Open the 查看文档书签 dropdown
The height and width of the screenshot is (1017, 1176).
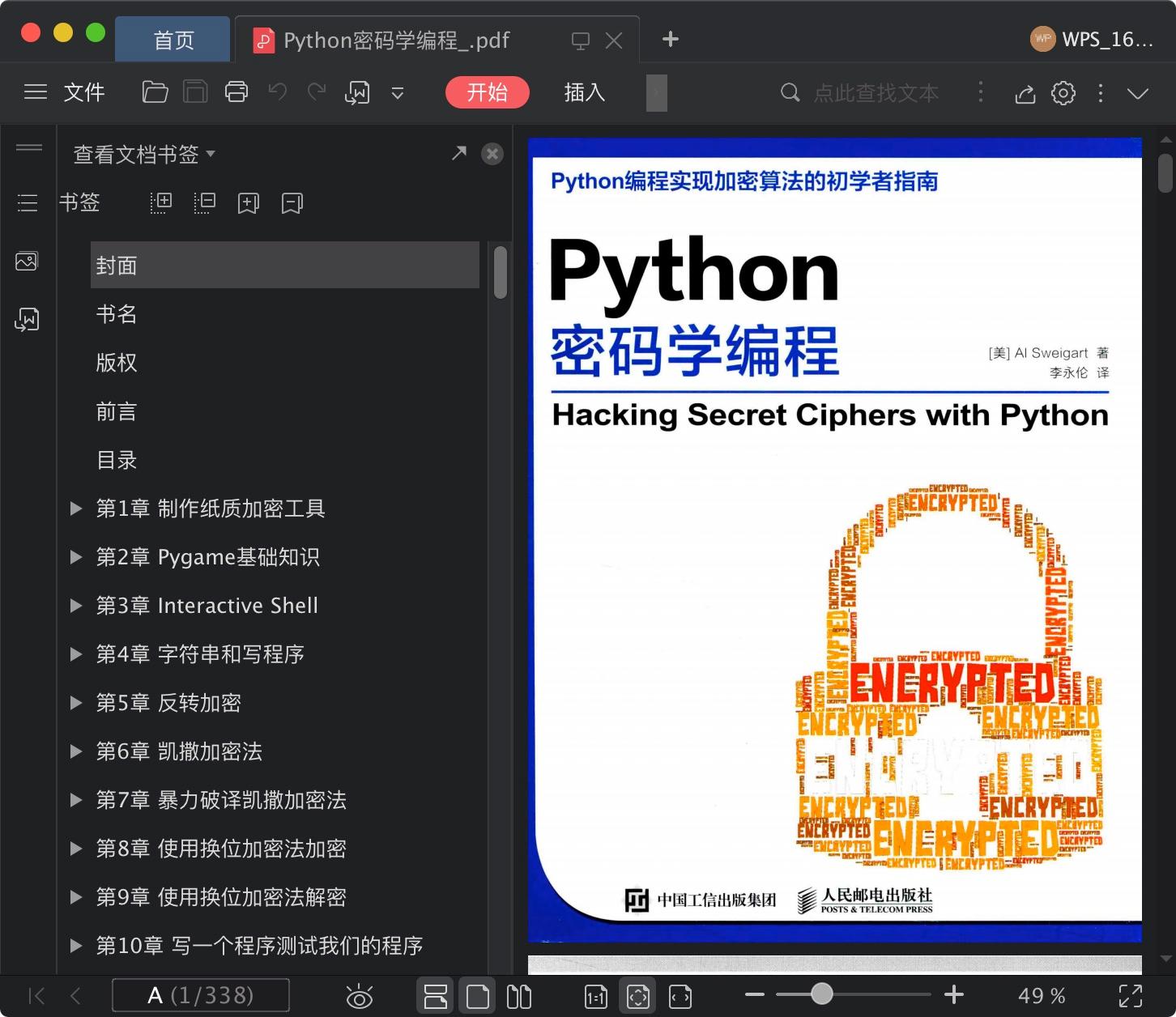[x=144, y=154]
